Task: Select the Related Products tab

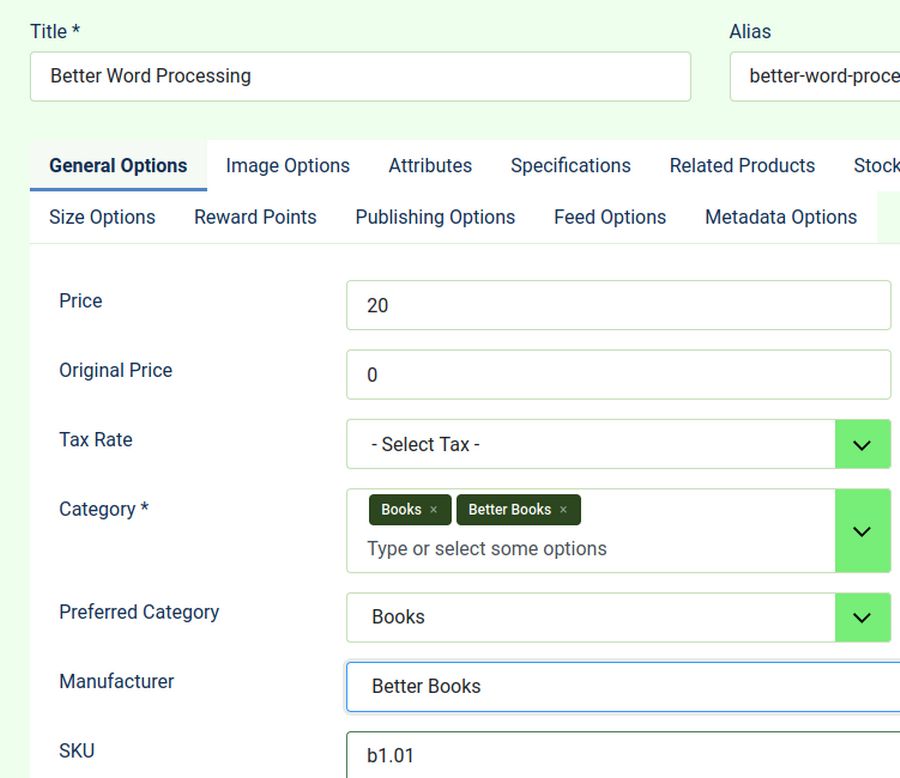Action: (742, 166)
